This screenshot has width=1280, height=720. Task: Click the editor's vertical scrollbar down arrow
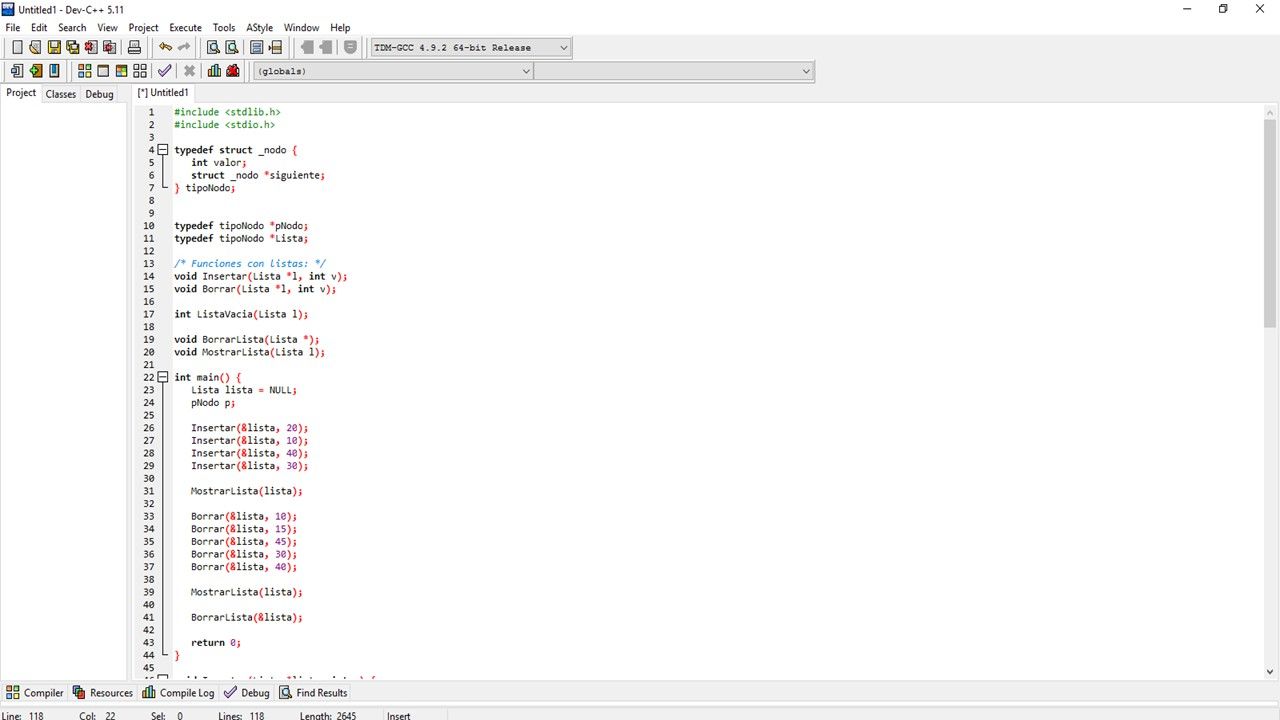coord(1270,672)
